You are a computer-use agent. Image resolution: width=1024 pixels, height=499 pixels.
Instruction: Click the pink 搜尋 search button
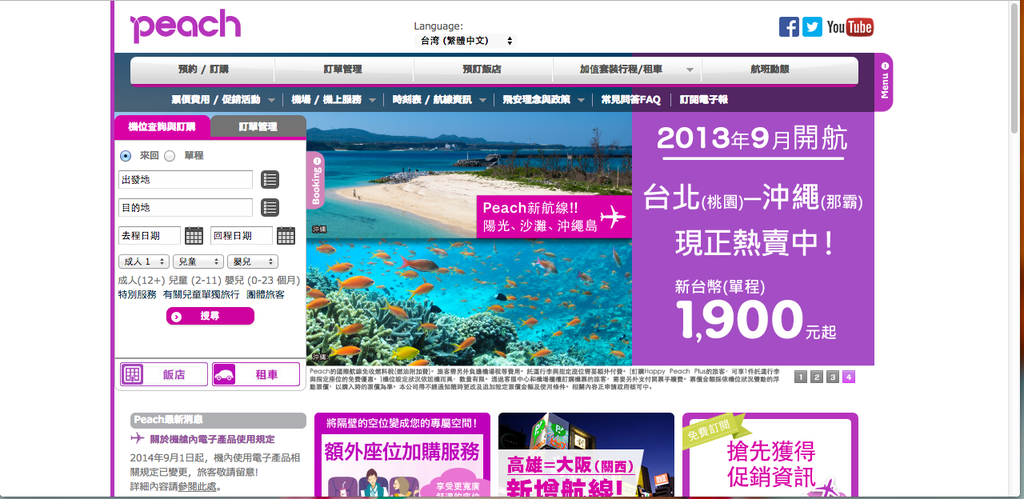[x=210, y=316]
